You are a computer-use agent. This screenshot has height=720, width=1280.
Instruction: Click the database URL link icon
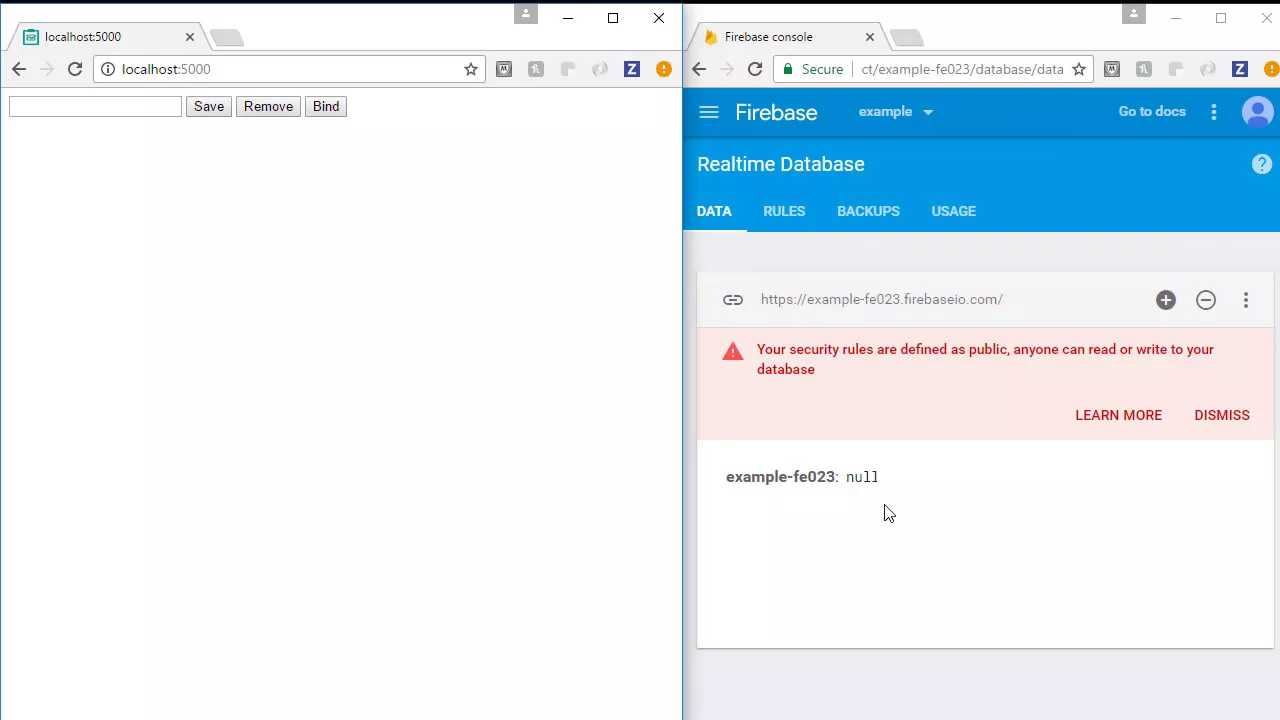733,299
